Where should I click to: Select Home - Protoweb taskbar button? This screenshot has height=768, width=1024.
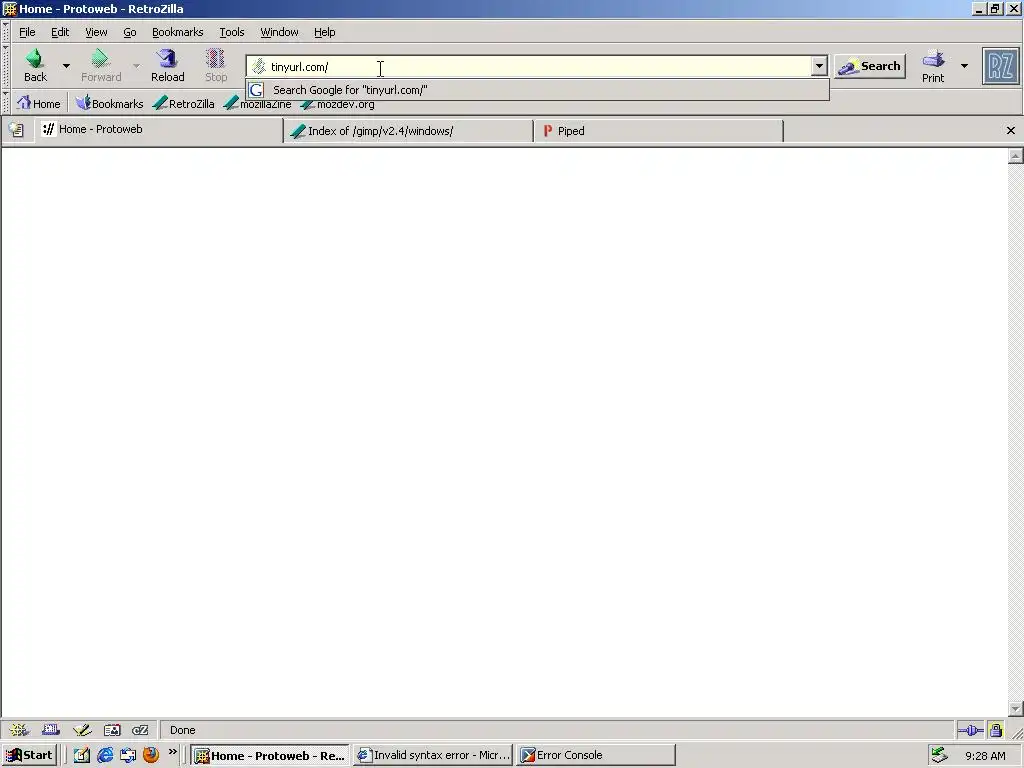coord(270,756)
